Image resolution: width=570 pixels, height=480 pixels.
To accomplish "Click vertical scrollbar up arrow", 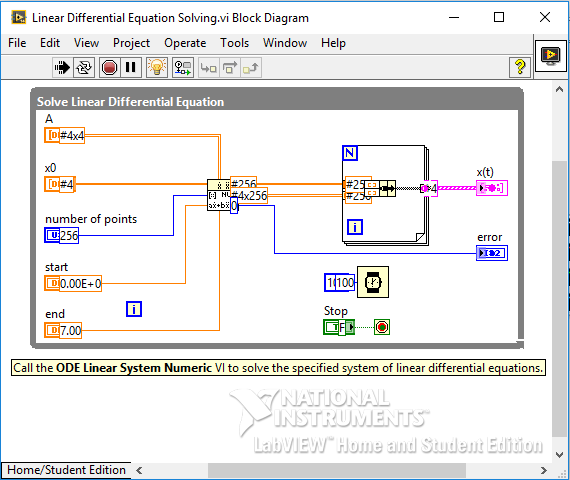I will coord(559,89).
